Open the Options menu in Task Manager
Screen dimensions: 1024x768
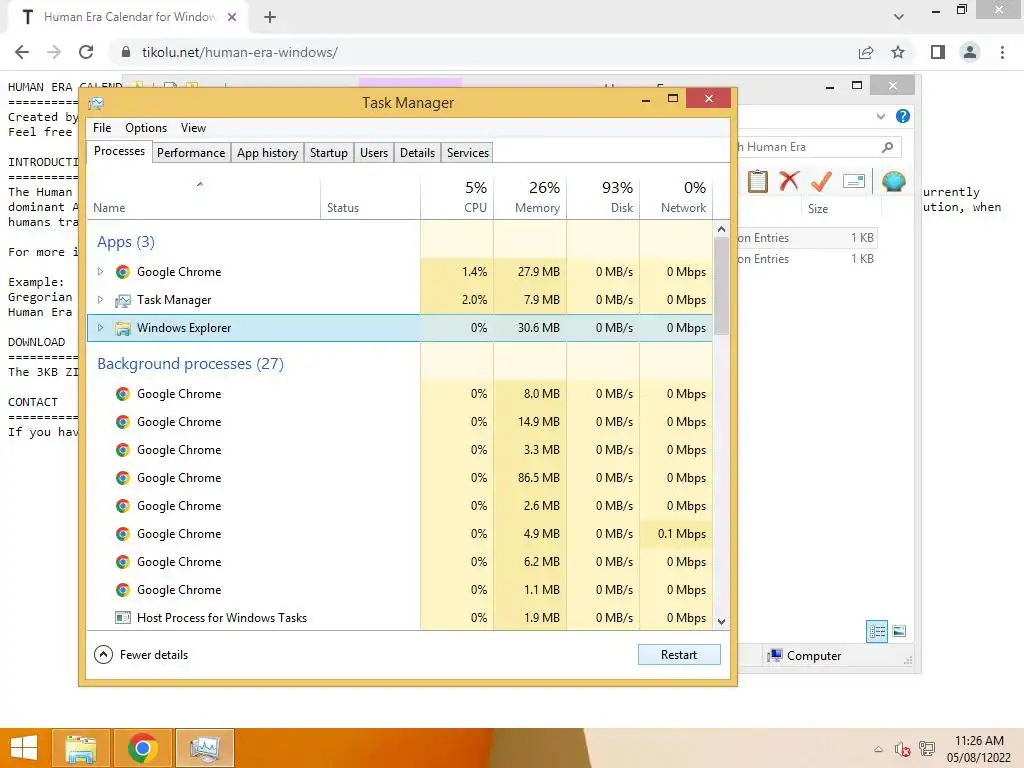pyautogui.click(x=146, y=128)
